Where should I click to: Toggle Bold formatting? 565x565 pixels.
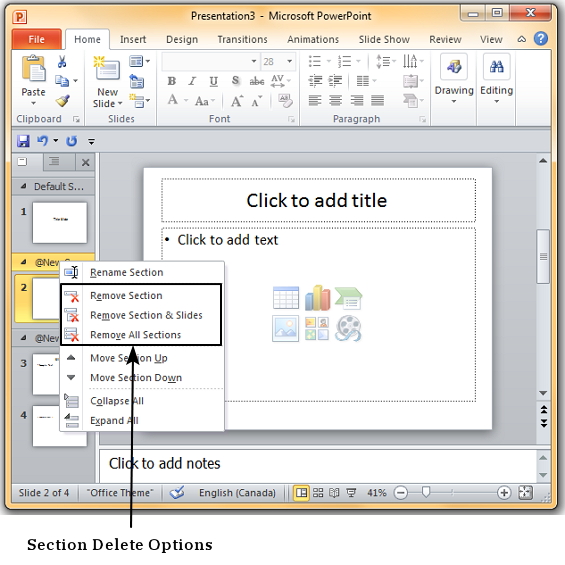172,81
